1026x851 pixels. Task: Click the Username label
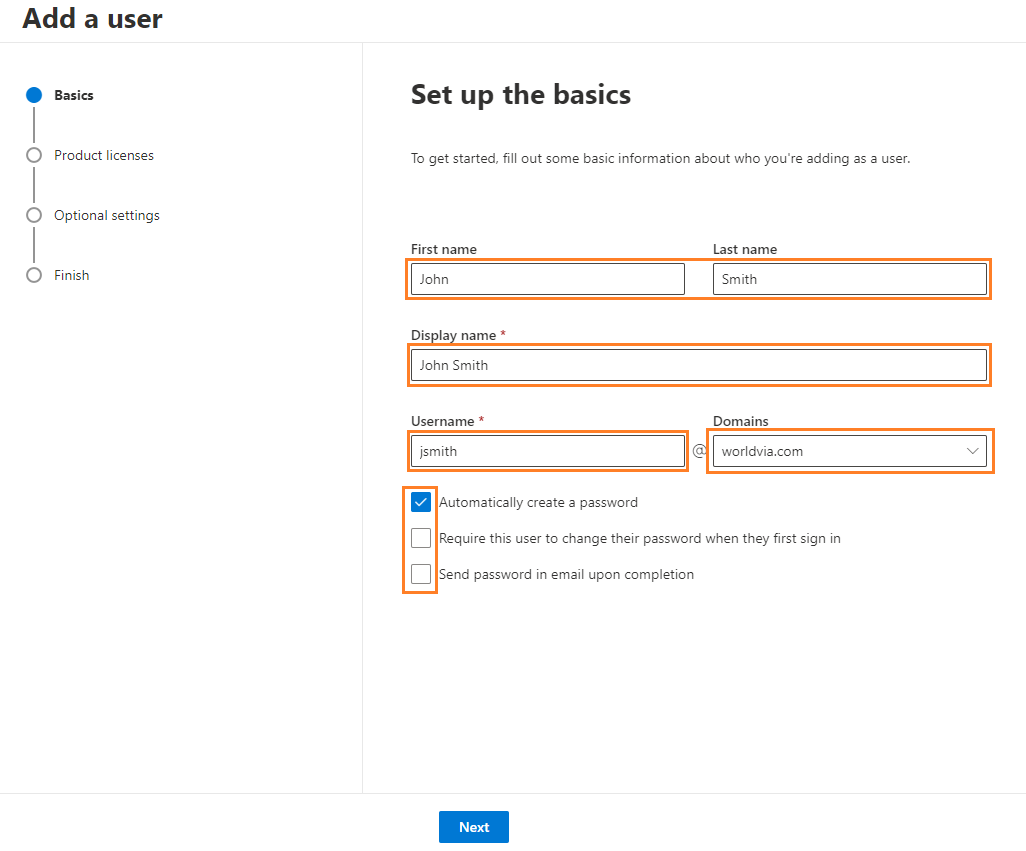click(x=442, y=421)
